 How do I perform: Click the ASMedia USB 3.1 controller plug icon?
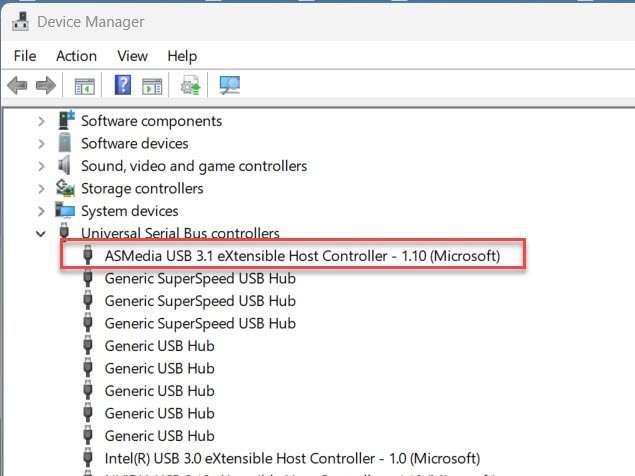(88, 255)
